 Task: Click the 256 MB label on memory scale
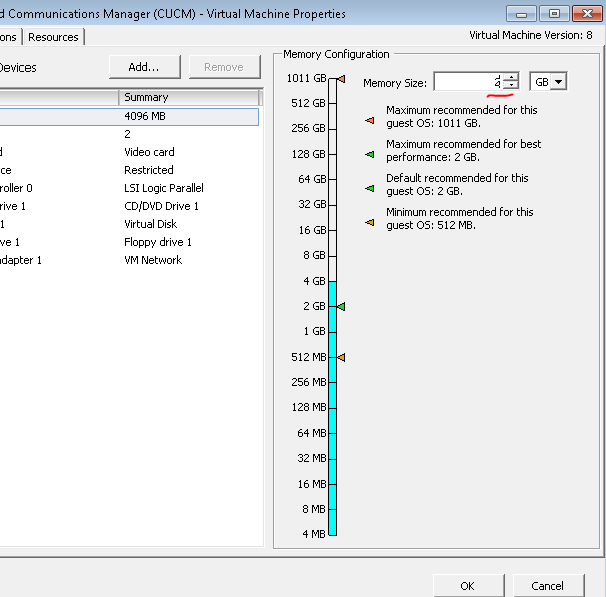[309, 382]
